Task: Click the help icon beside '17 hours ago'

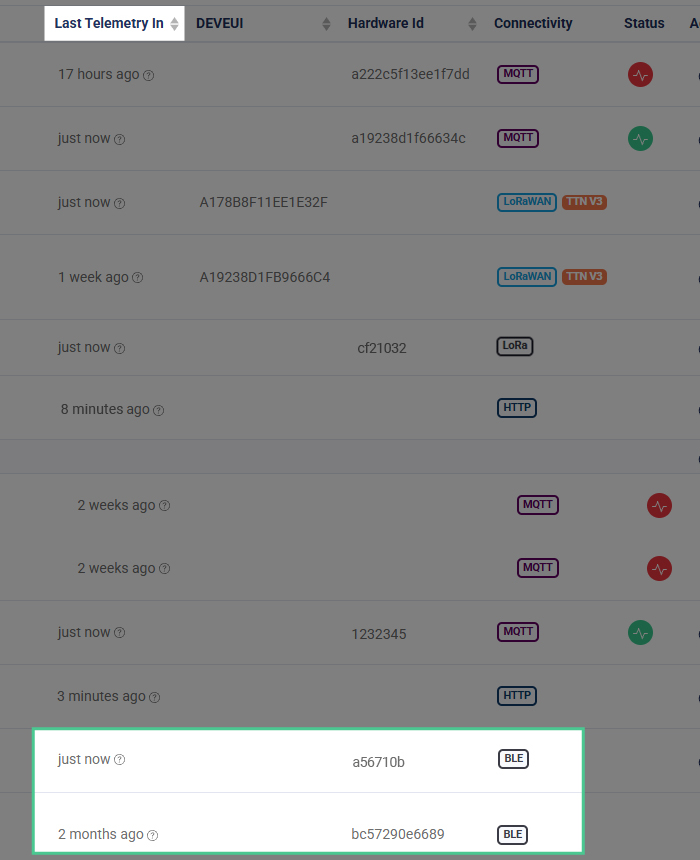Action: [149, 76]
